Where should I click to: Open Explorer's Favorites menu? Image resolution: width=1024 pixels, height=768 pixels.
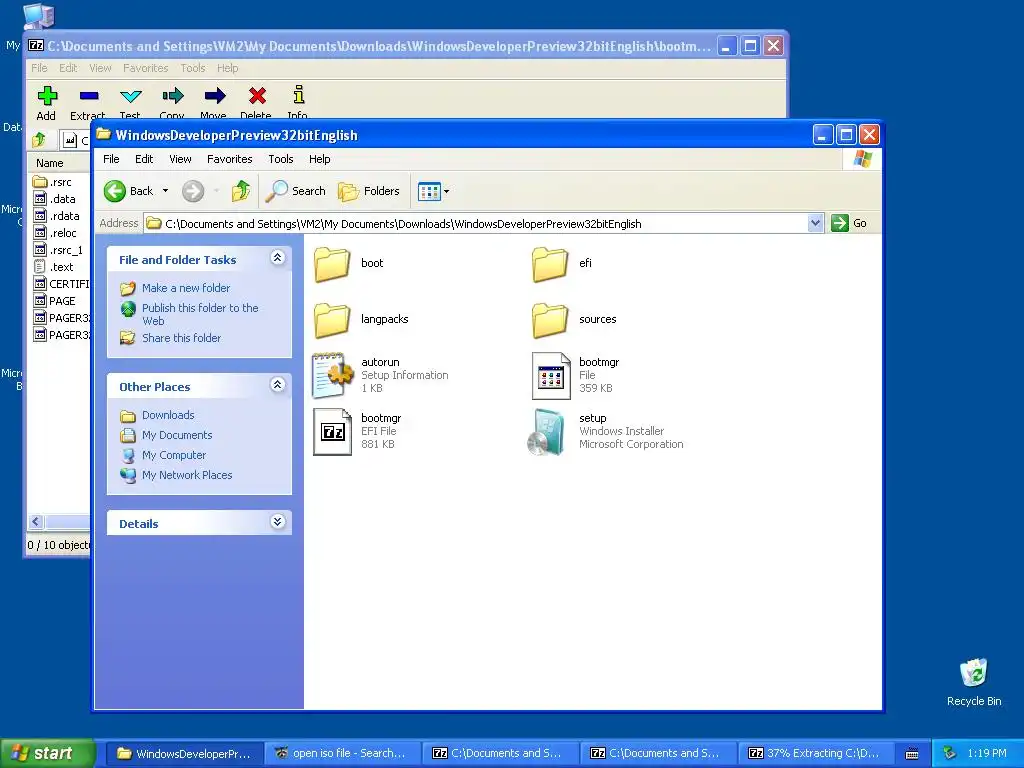[230, 159]
